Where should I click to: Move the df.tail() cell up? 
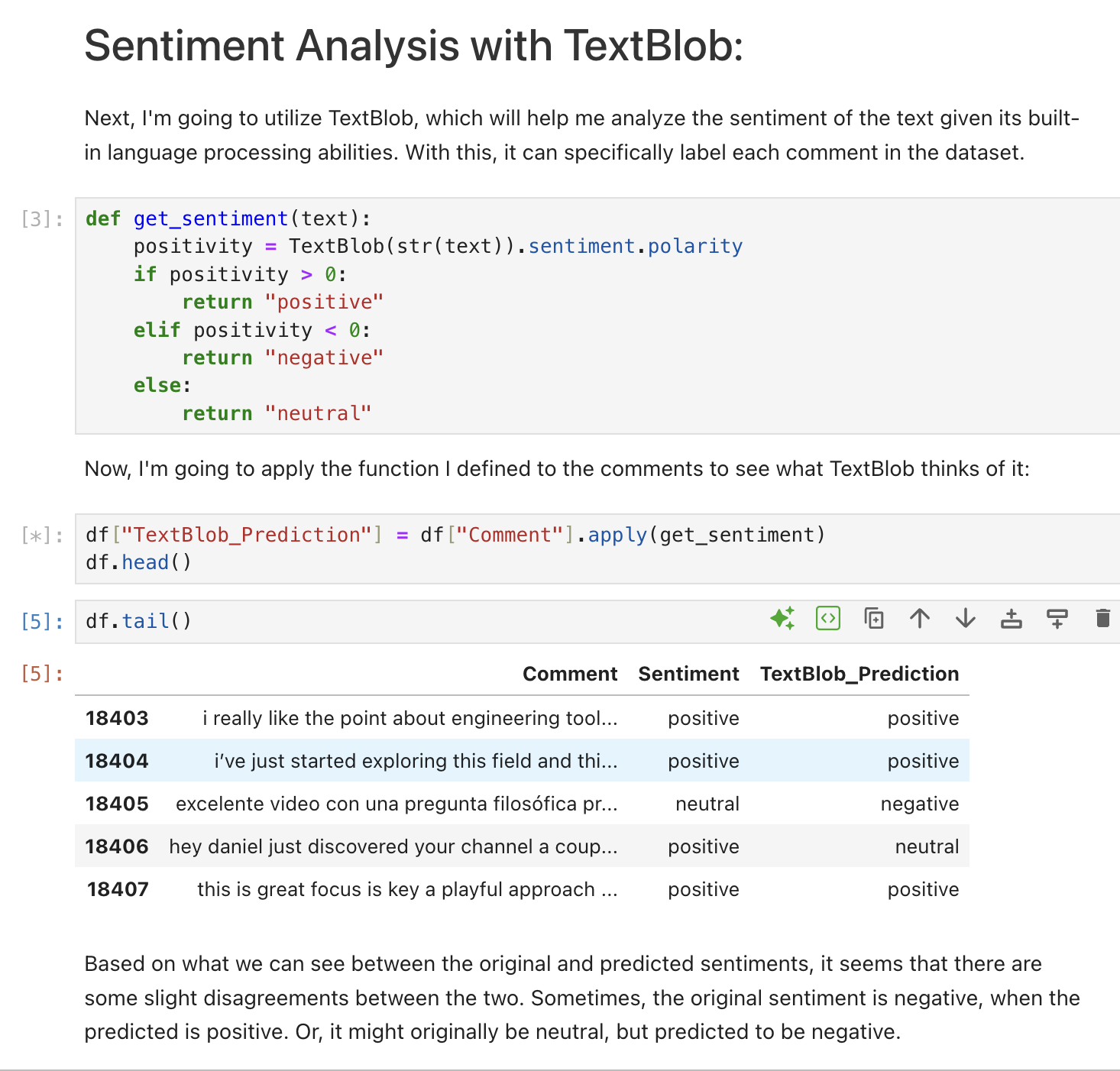(x=920, y=618)
